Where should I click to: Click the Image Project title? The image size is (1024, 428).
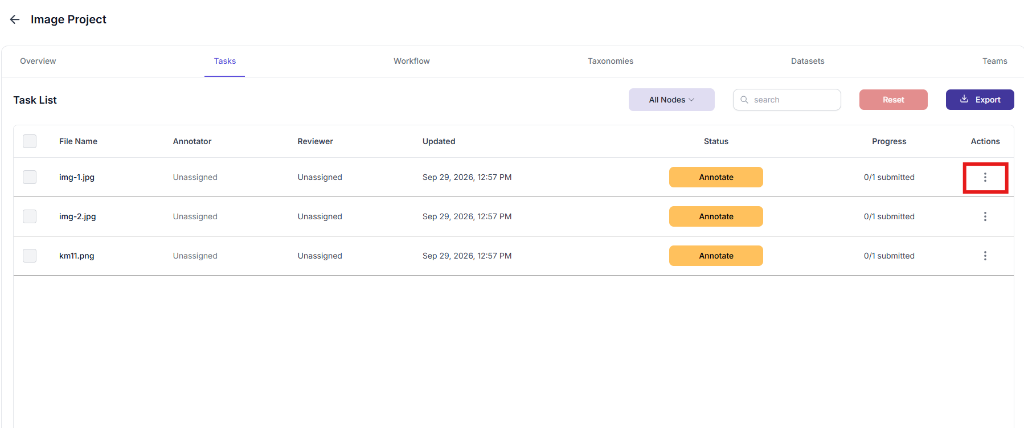pos(69,20)
